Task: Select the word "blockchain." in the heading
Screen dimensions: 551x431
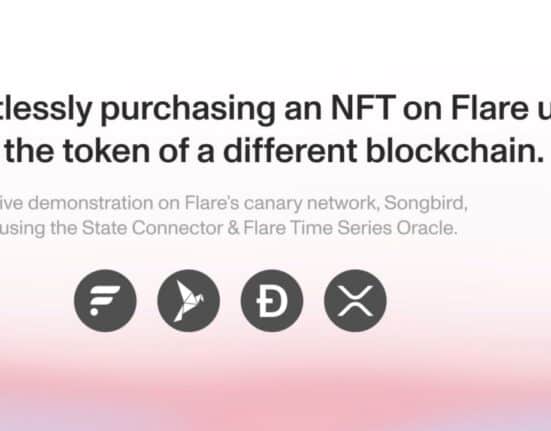Action: point(455,151)
